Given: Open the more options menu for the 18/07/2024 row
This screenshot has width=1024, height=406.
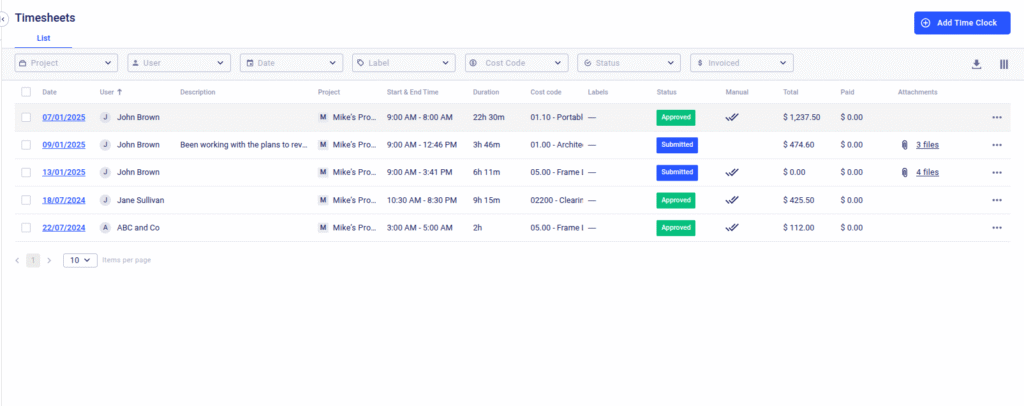Looking at the screenshot, I should [x=997, y=200].
